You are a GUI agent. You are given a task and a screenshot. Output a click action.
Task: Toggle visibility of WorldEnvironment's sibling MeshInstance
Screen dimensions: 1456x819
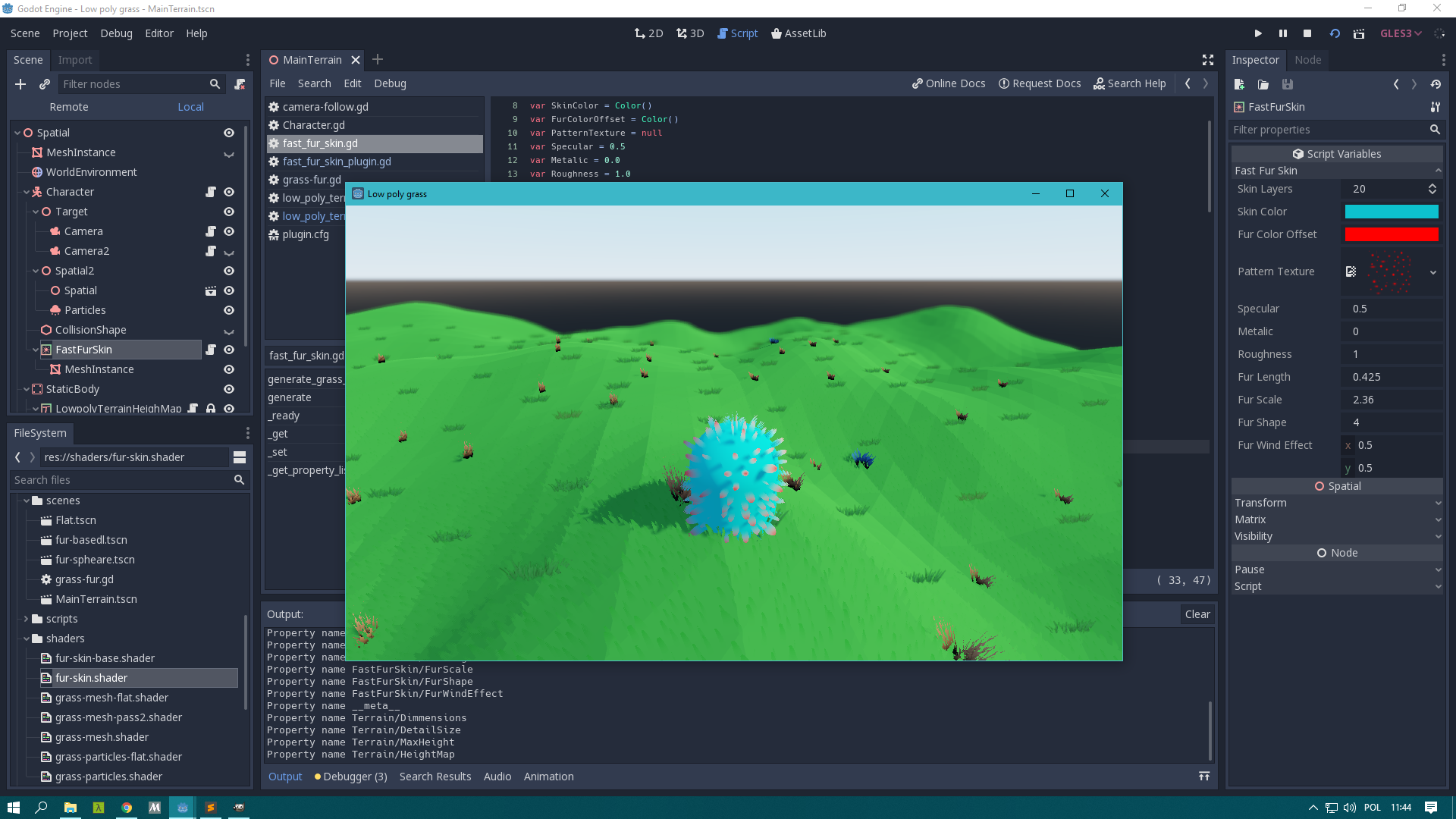(x=229, y=153)
